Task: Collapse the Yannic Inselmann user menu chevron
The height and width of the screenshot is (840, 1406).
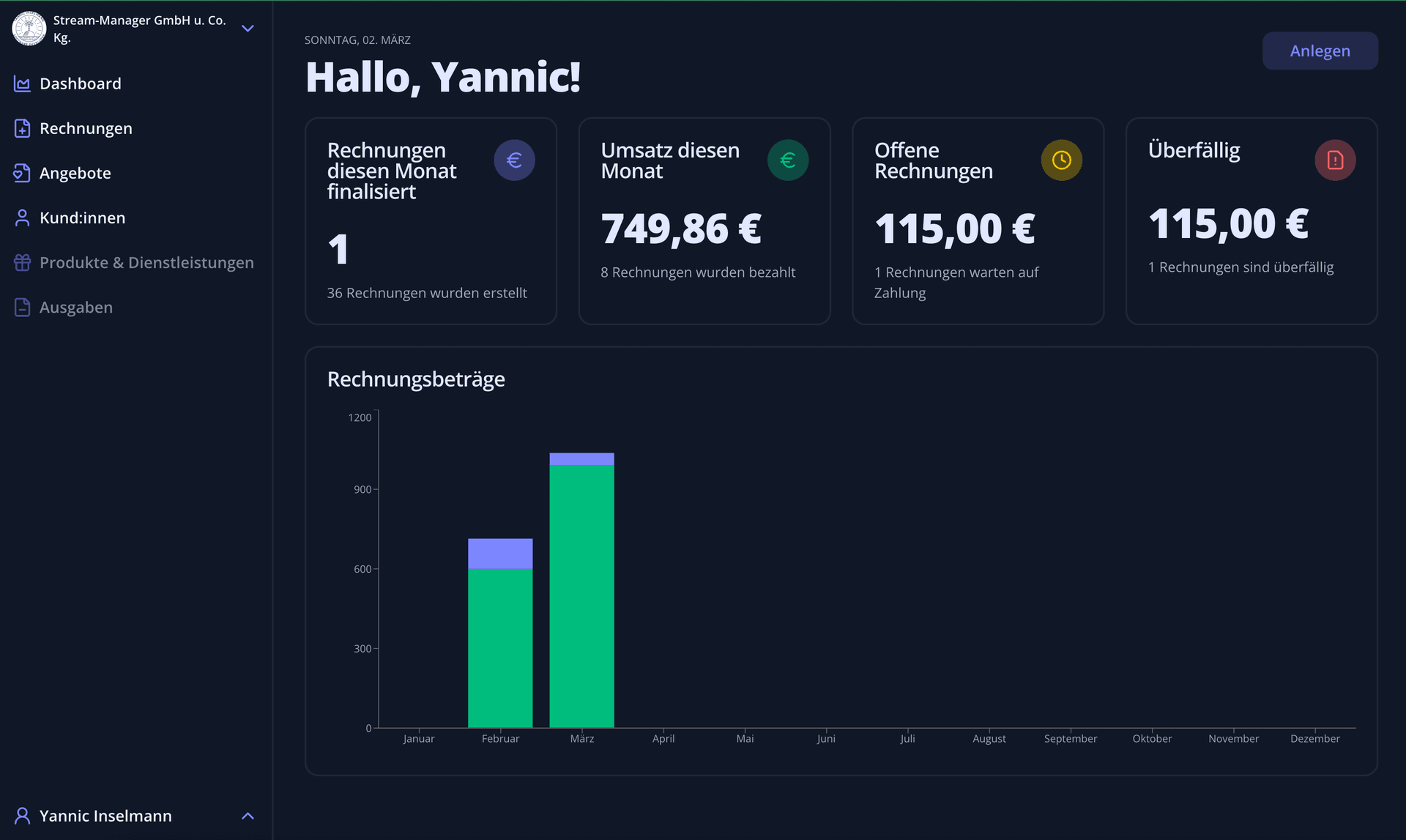Action: point(248,816)
